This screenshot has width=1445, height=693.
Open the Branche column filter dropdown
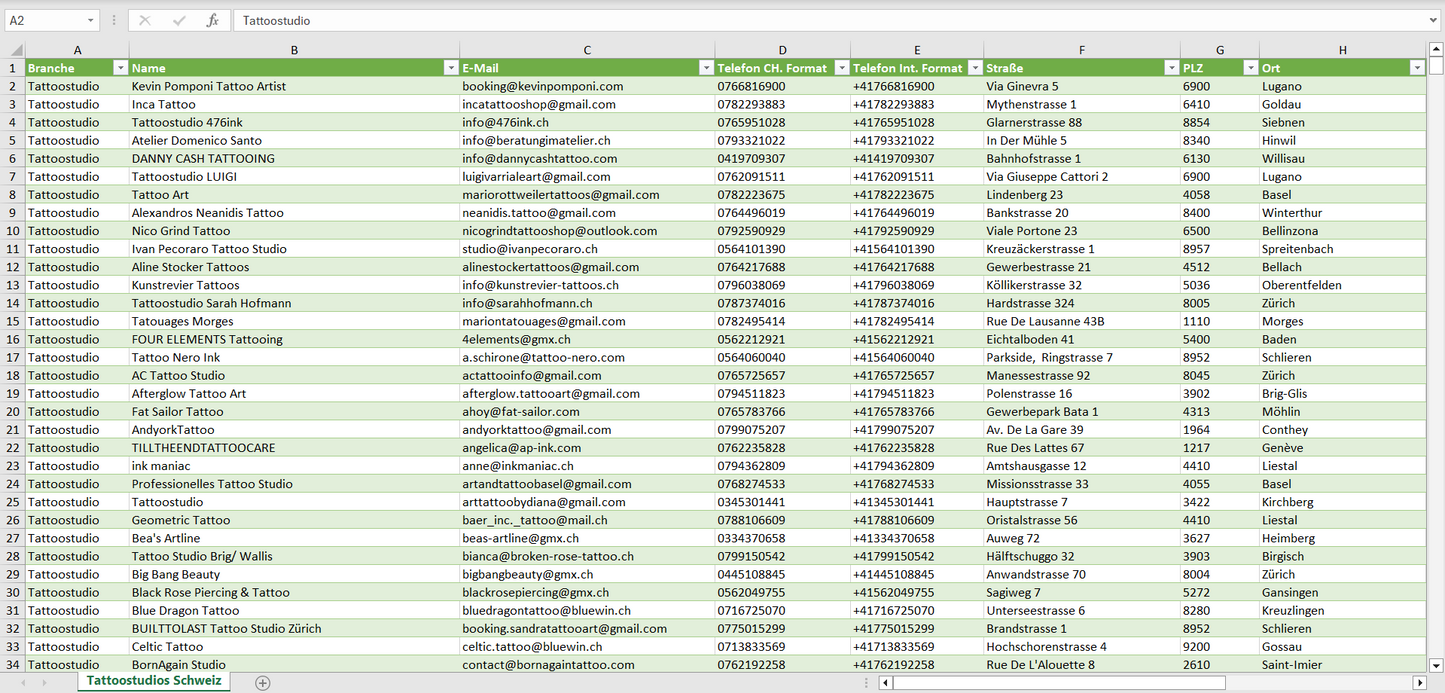(120, 68)
